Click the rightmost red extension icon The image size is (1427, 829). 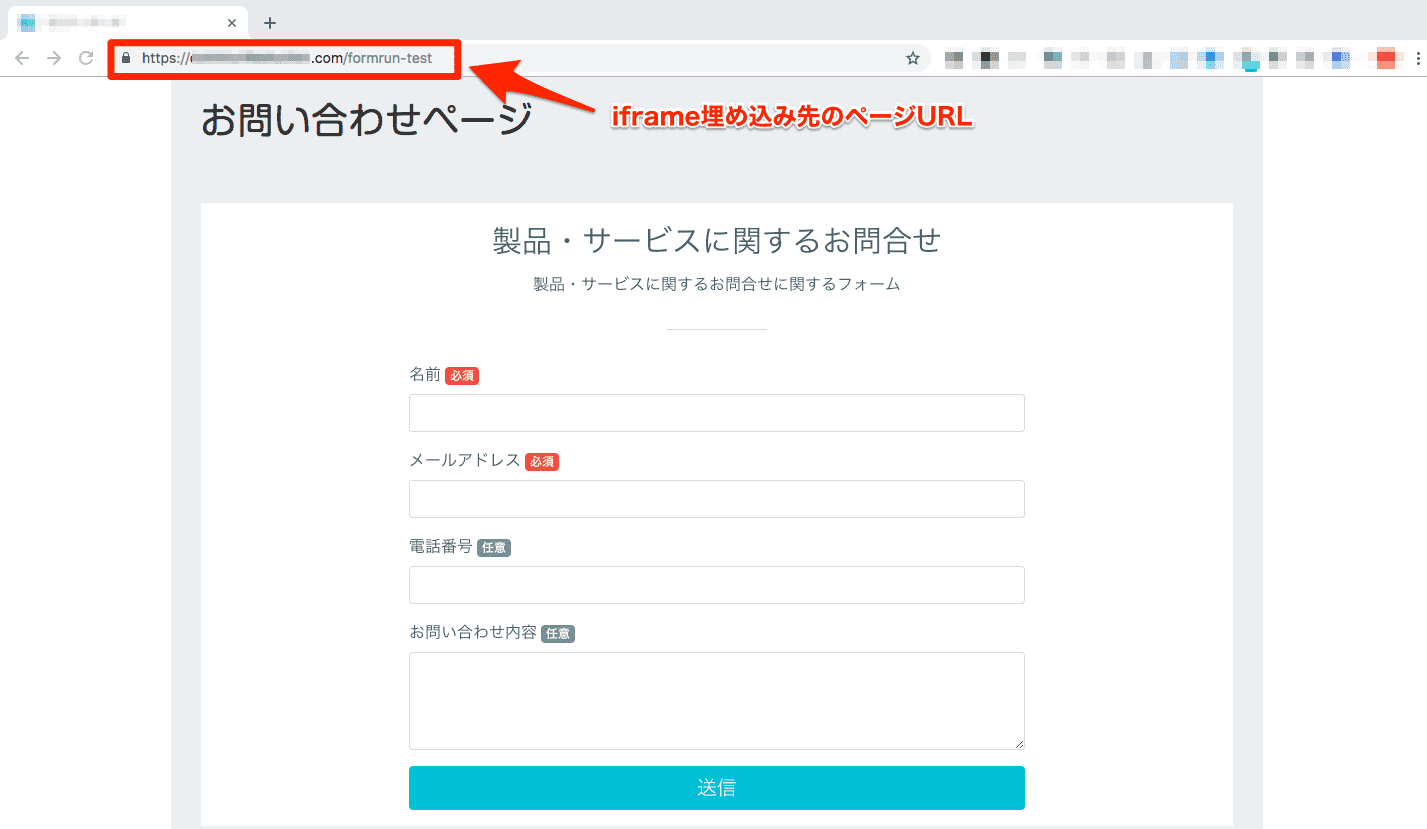(1384, 58)
